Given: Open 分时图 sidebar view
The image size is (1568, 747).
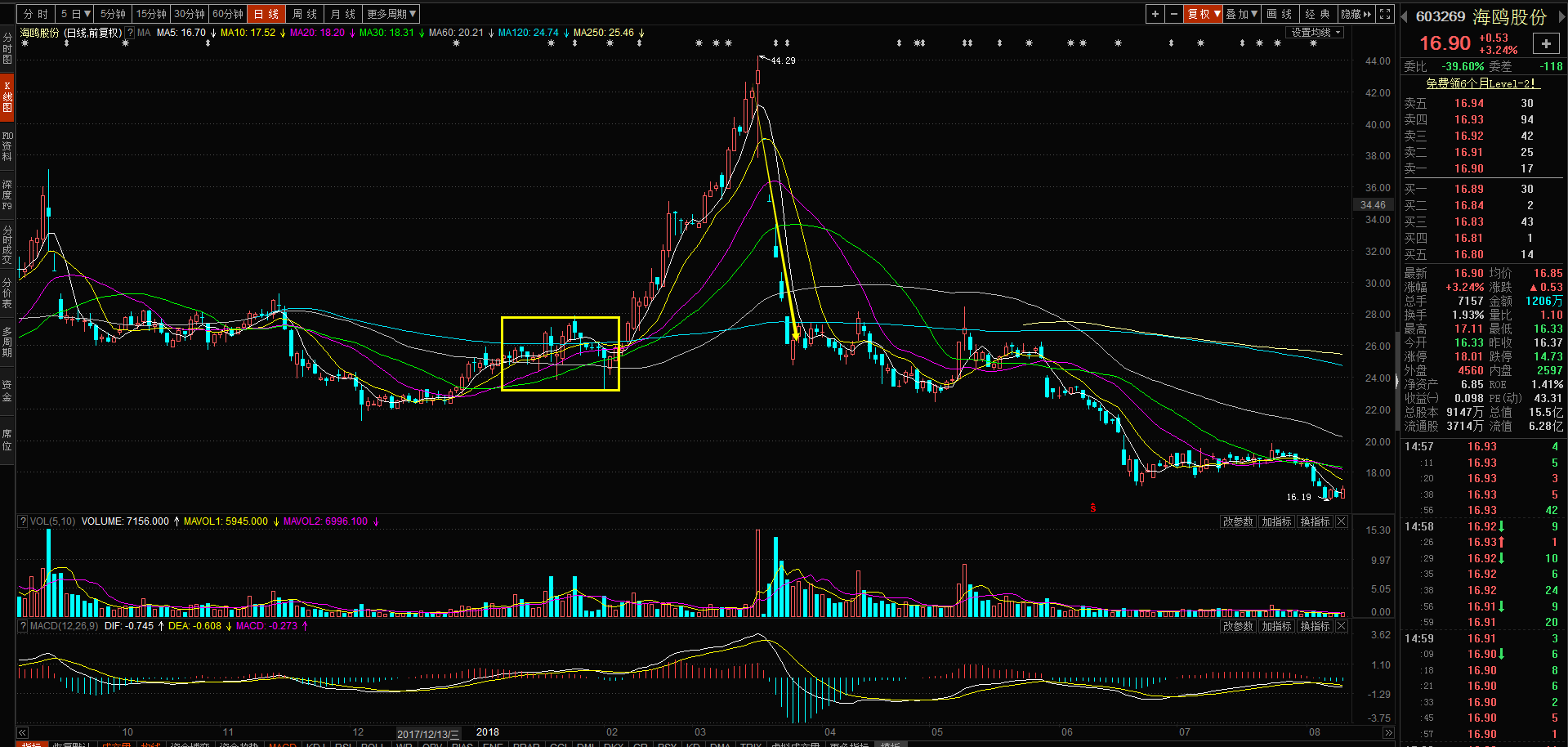Looking at the screenshot, I should tap(7, 49).
